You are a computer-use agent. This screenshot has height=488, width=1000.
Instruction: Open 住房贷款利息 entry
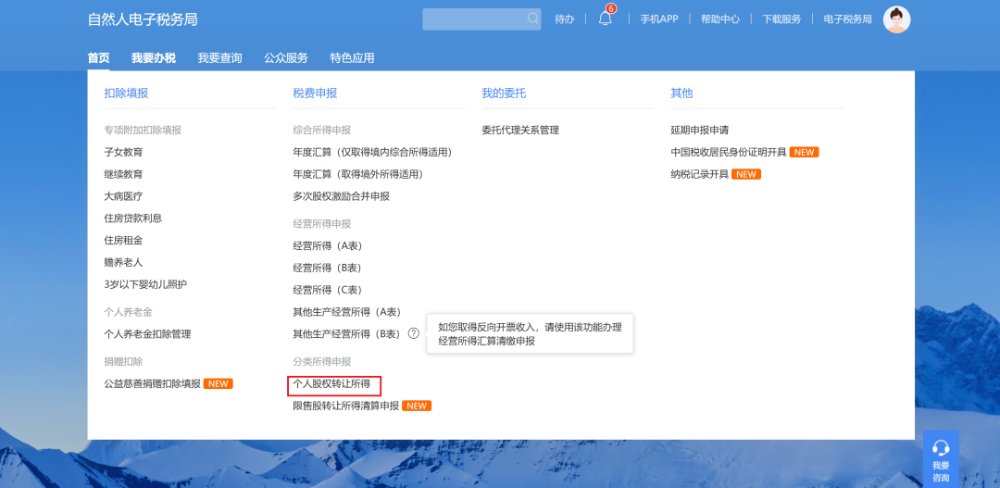tap(133, 218)
